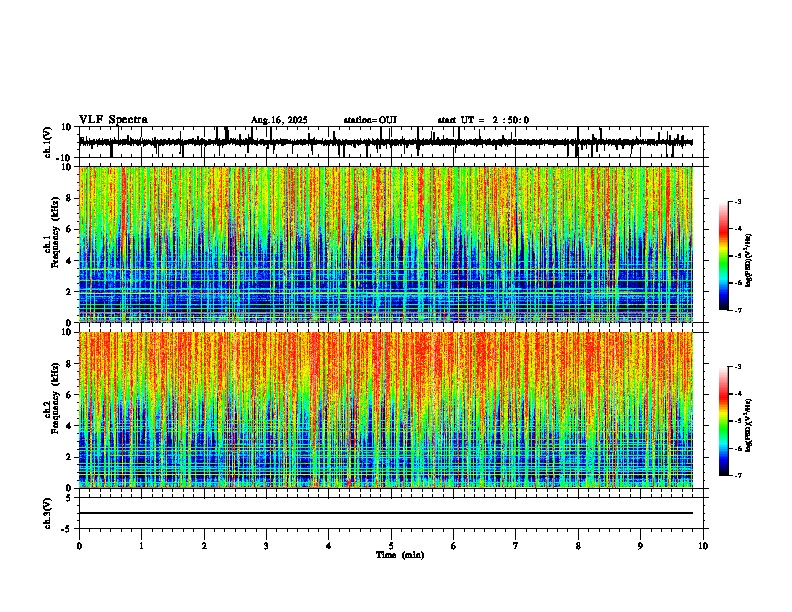The width and height of the screenshot is (792, 612).
Task: Click the time axis tick label '10'
Action: tap(703, 546)
